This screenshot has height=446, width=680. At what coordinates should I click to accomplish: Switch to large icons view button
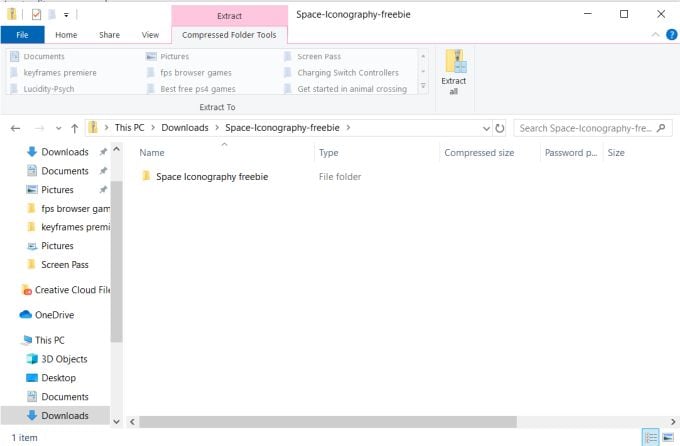668,437
